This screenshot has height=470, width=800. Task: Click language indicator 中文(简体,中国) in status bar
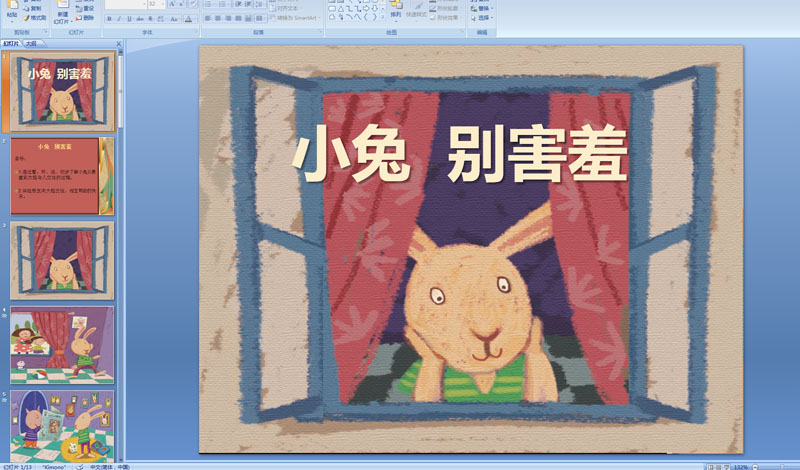point(109,467)
